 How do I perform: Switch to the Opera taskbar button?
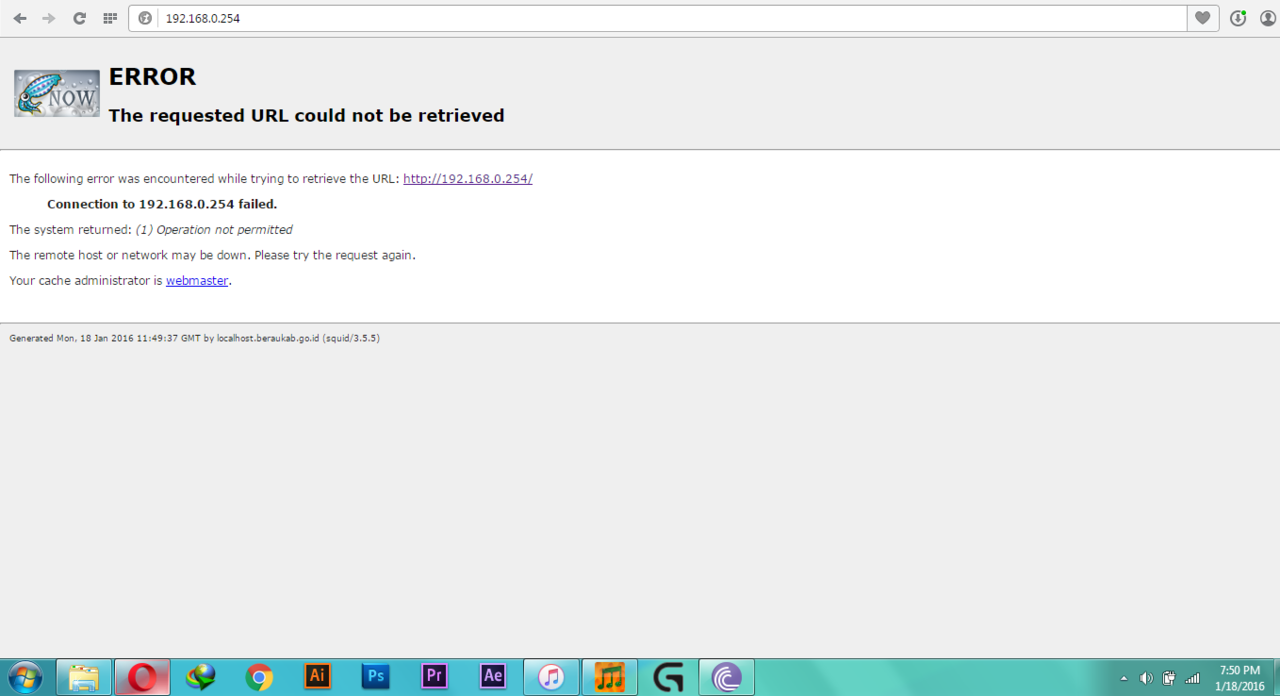[142, 677]
